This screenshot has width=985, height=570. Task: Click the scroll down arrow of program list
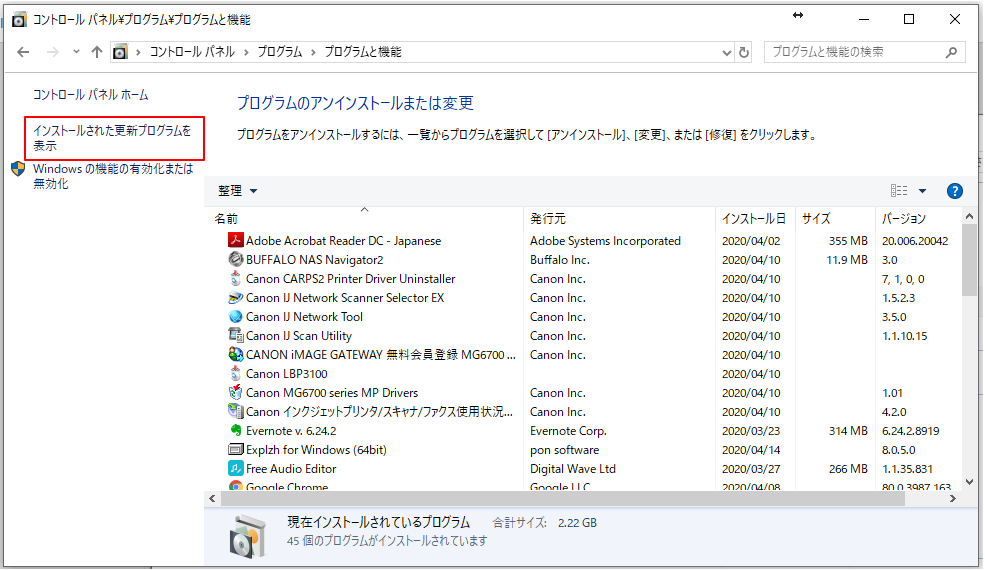click(969, 483)
